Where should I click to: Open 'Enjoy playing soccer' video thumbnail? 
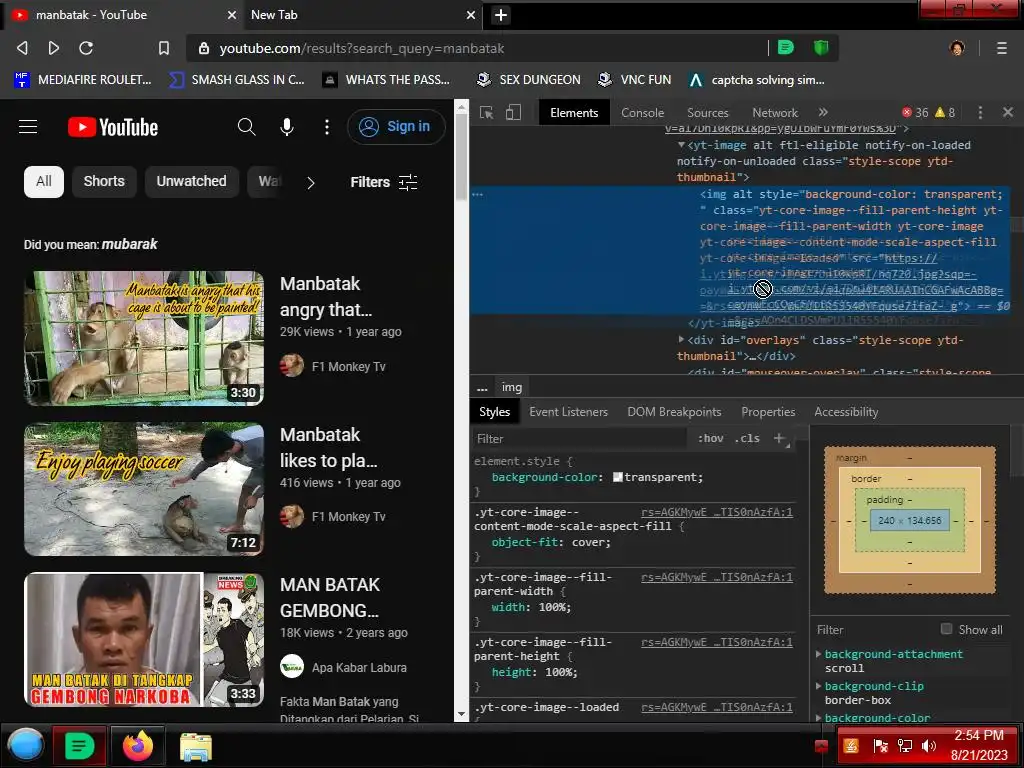144,488
